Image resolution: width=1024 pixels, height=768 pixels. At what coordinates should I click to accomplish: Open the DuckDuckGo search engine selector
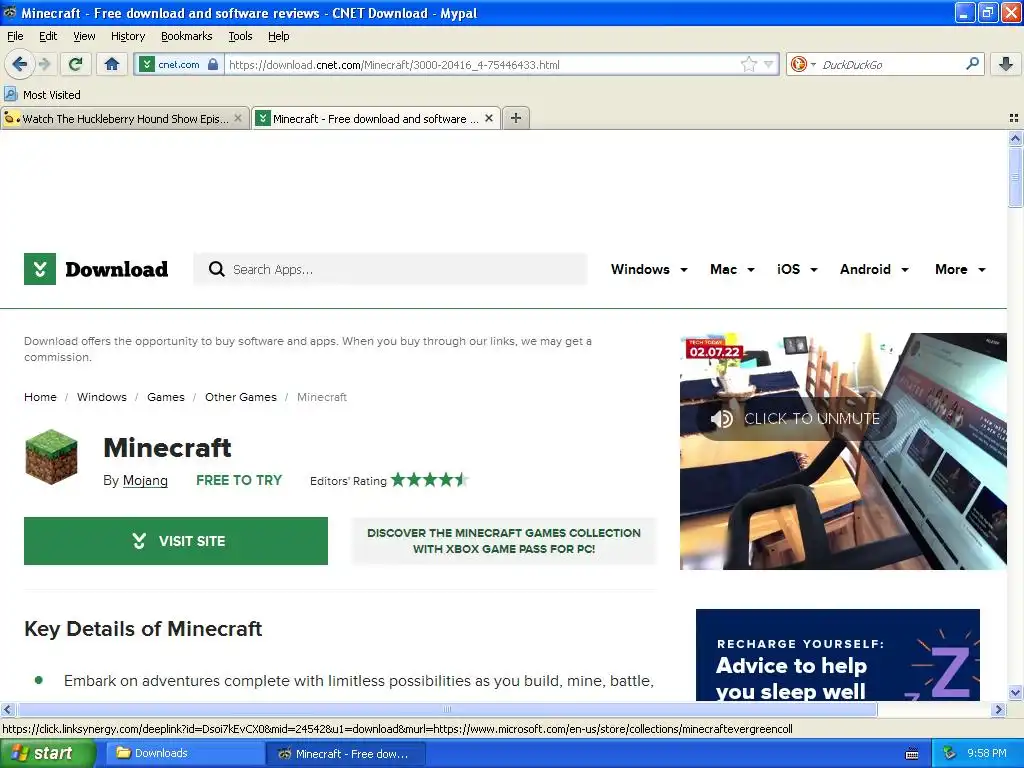pyautogui.click(x=803, y=64)
